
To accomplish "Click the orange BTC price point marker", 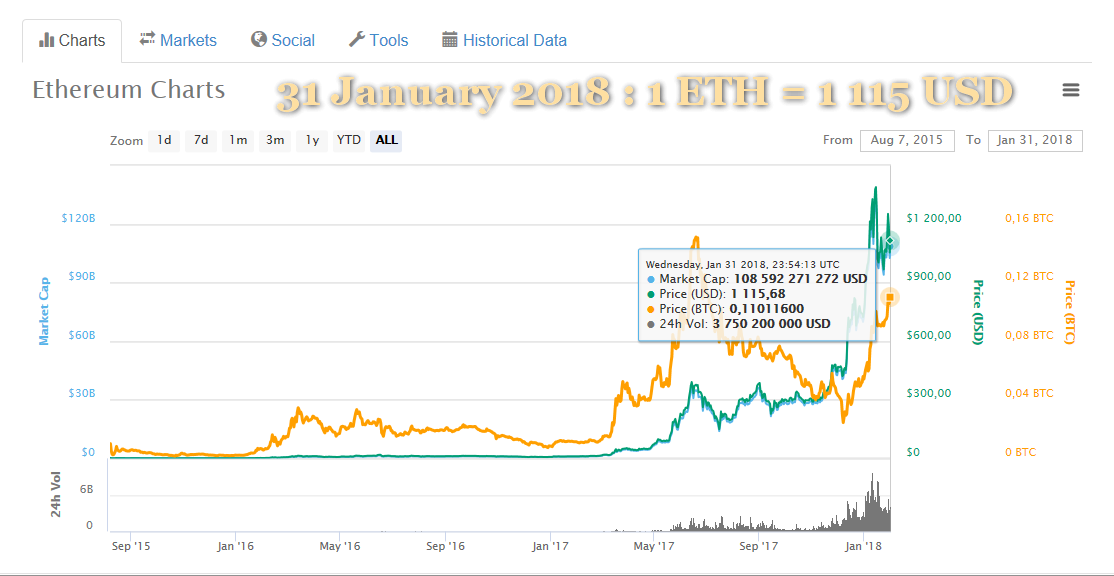I will click(889, 298).
